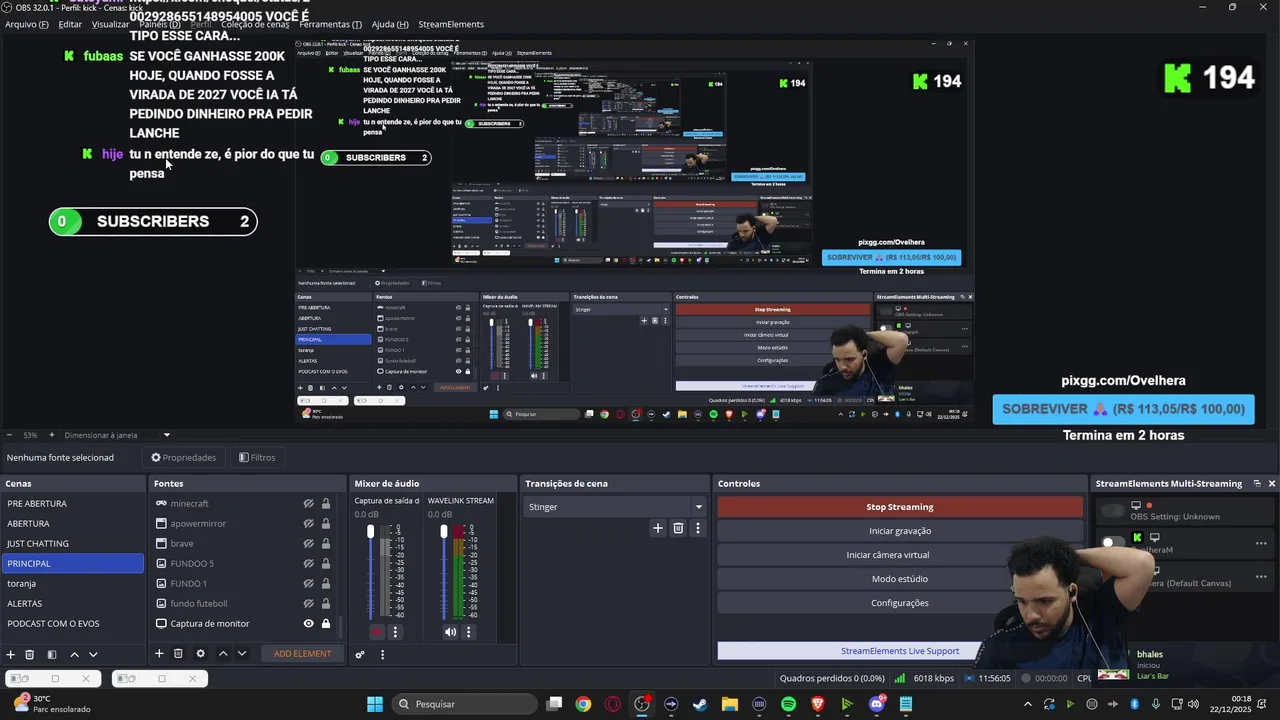1280x720 pixels.
Task: Open advanced audio properties gears icon
Action: click(x=360, y=654)
